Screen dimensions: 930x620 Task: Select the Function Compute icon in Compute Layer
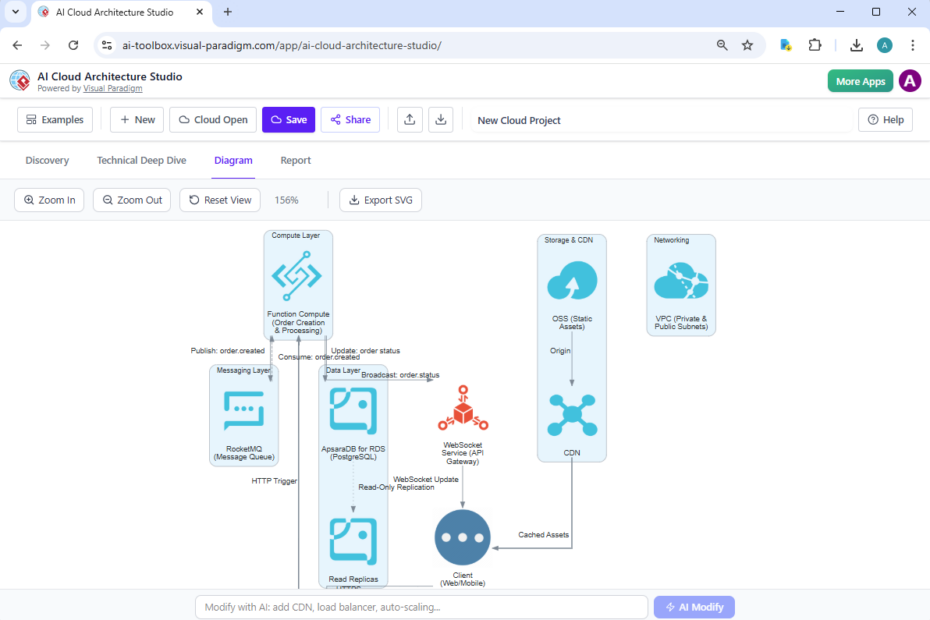point(298,276)
